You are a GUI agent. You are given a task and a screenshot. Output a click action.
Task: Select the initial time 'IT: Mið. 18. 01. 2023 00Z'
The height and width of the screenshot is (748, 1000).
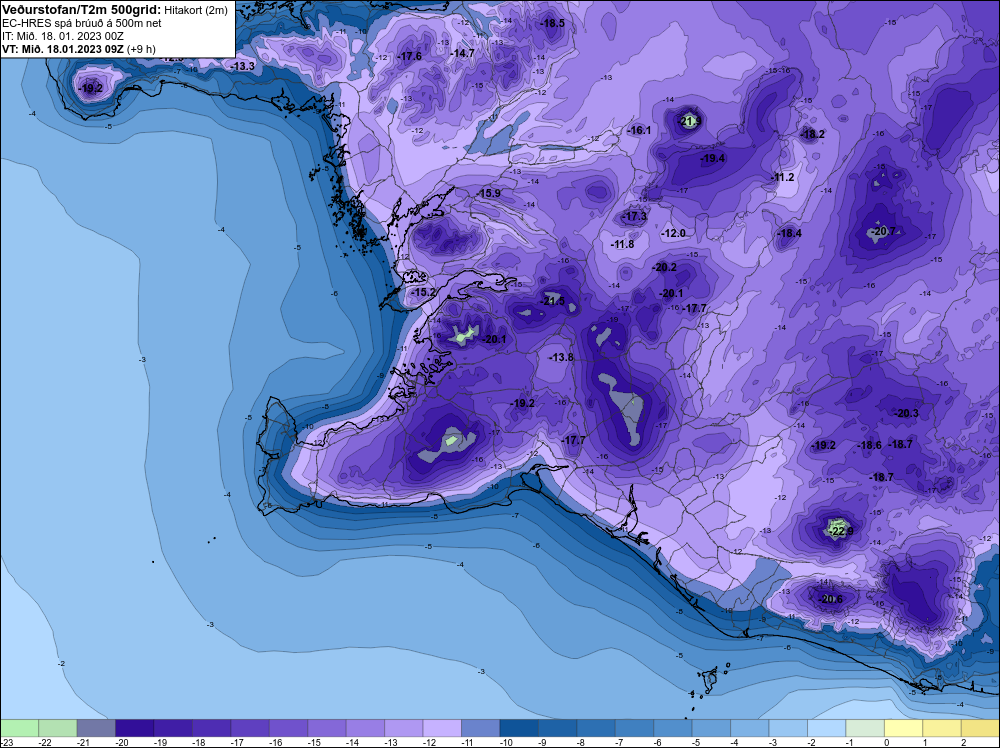pyautogui.click(x=62, y=36)
